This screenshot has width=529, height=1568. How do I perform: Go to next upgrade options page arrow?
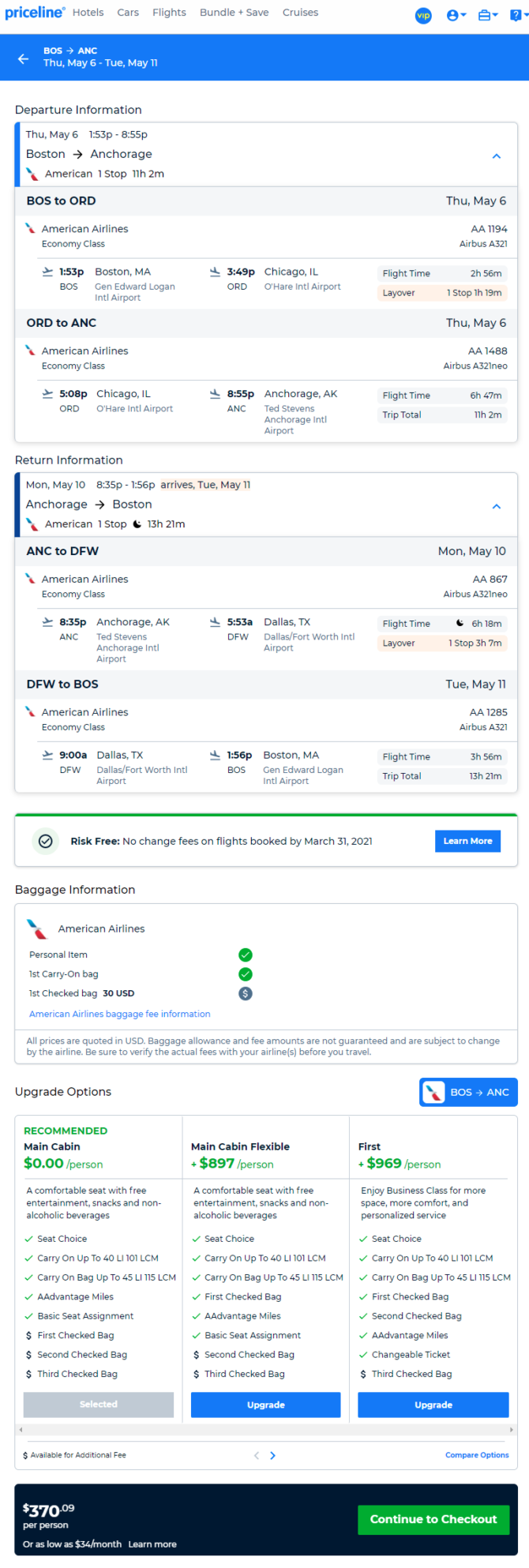[x=273, y=1455]
